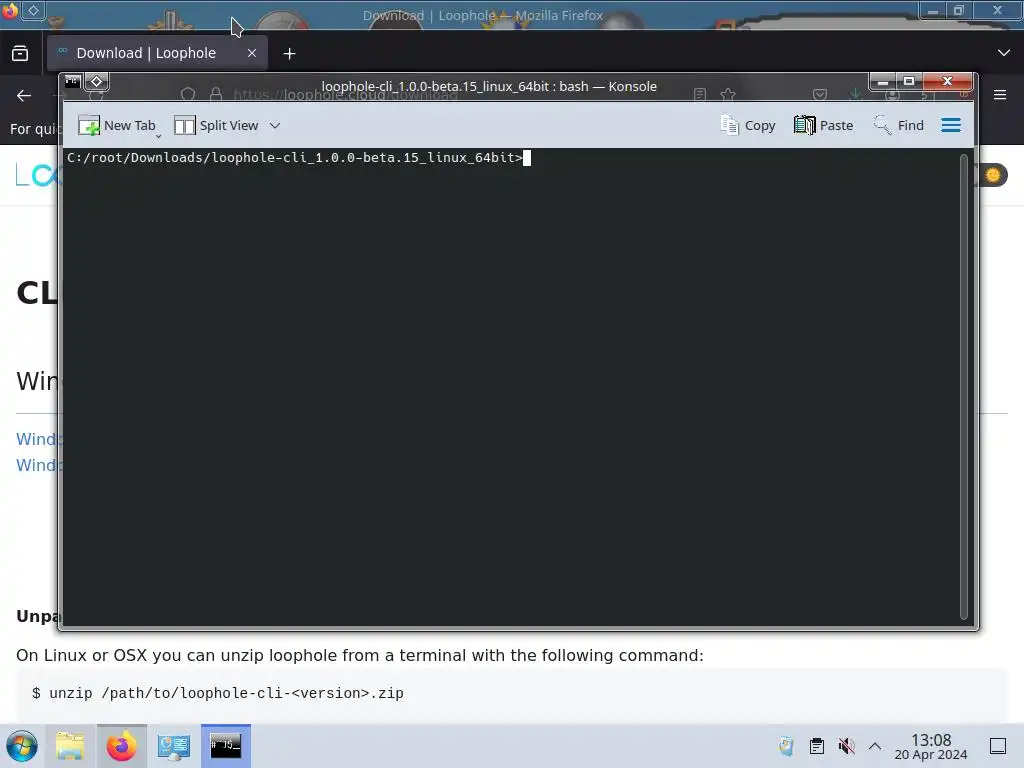The image size is (1024, 768).
Task: Click the Copy button in Konsole toolbar
Action: (x=748, y=125)
